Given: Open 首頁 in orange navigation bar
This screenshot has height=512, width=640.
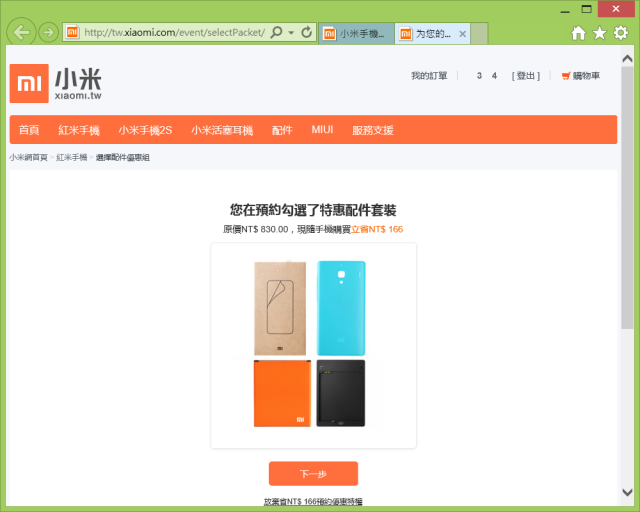Looking at the screenshot, I should click(29, 130).
